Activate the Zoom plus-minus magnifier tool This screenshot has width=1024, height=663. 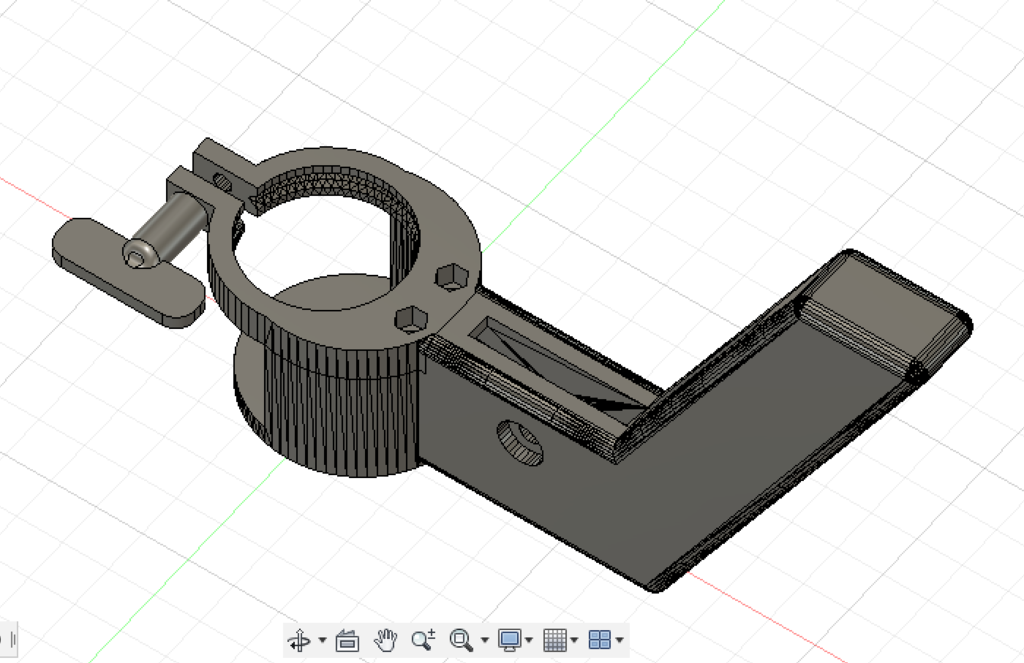[423, 640]
